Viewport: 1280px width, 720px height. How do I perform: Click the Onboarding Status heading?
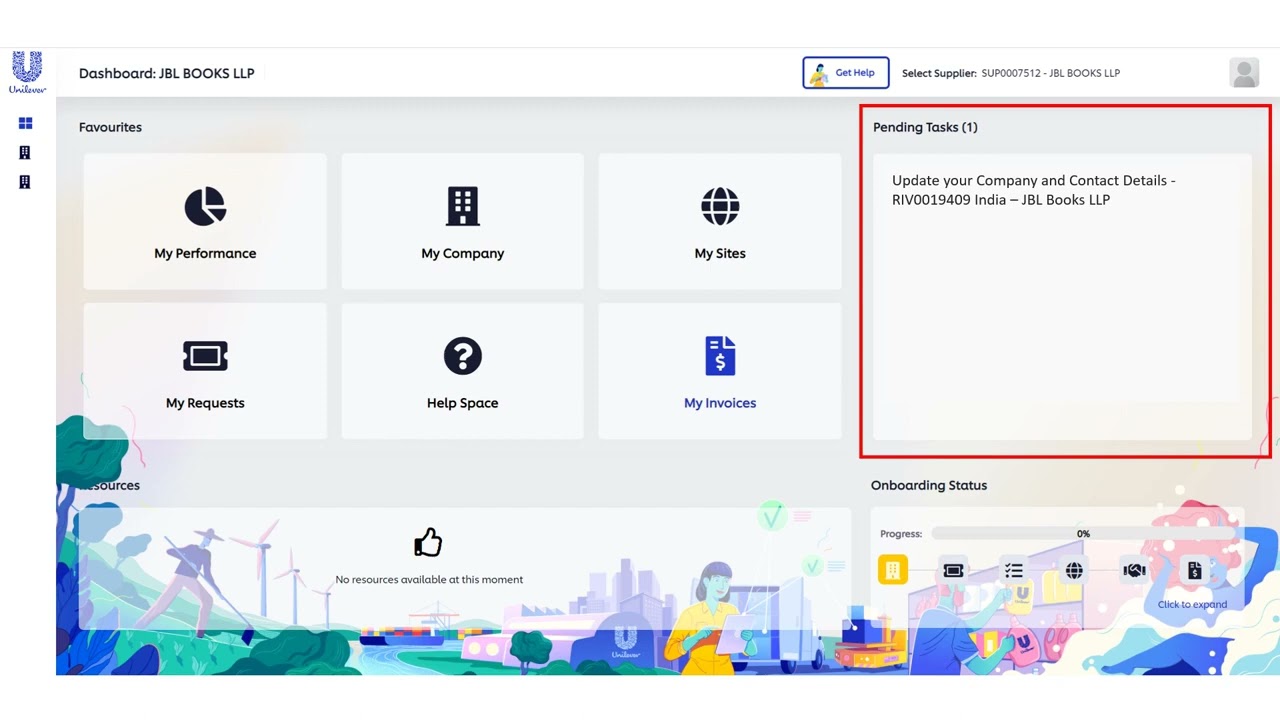coord(929,485)
